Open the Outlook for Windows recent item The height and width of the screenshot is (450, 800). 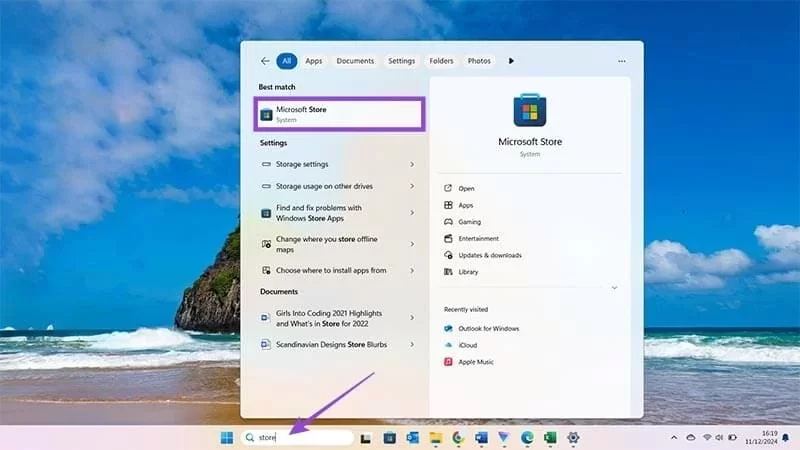pos(488,328)
